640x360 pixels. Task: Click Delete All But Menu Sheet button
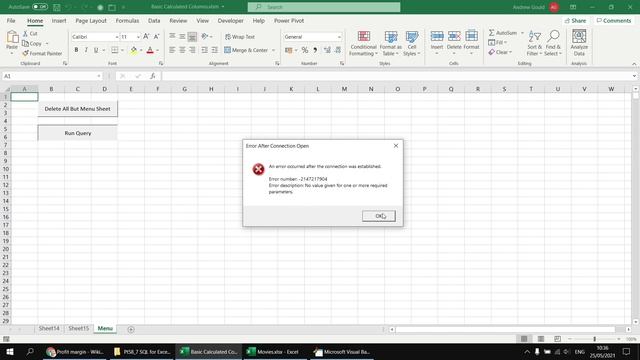(78, 109)
